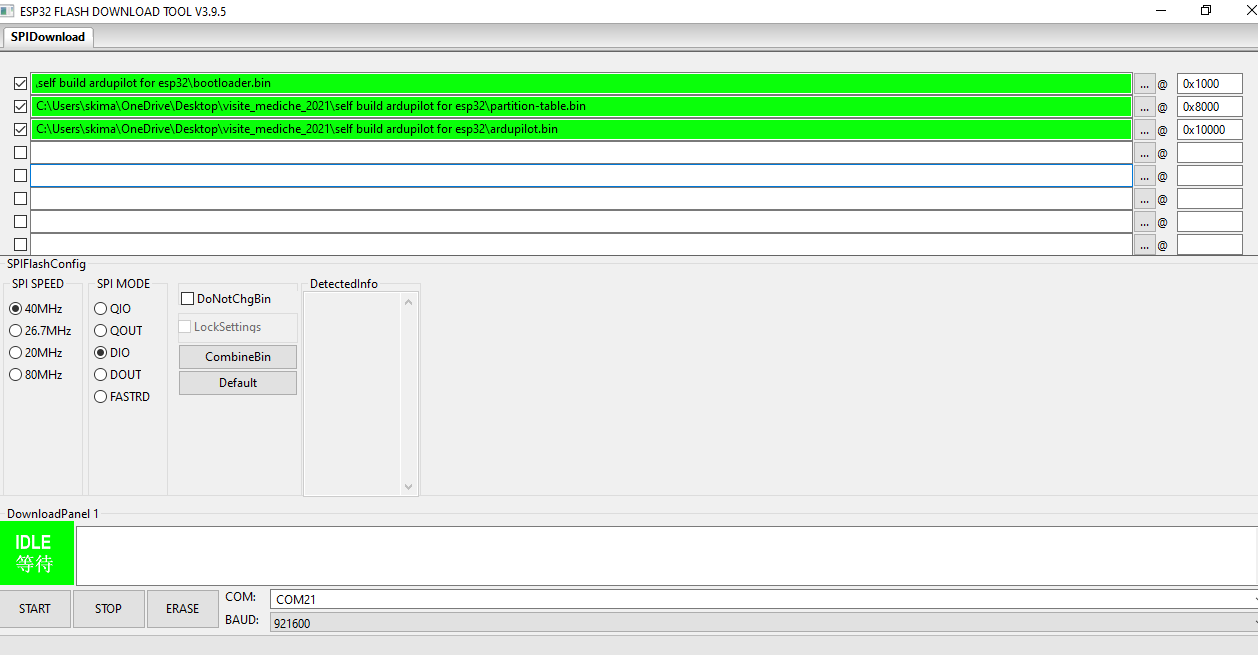Select QIO SPI mode
Viewport: 1258px width, 655px height.
tap(101, 309)
